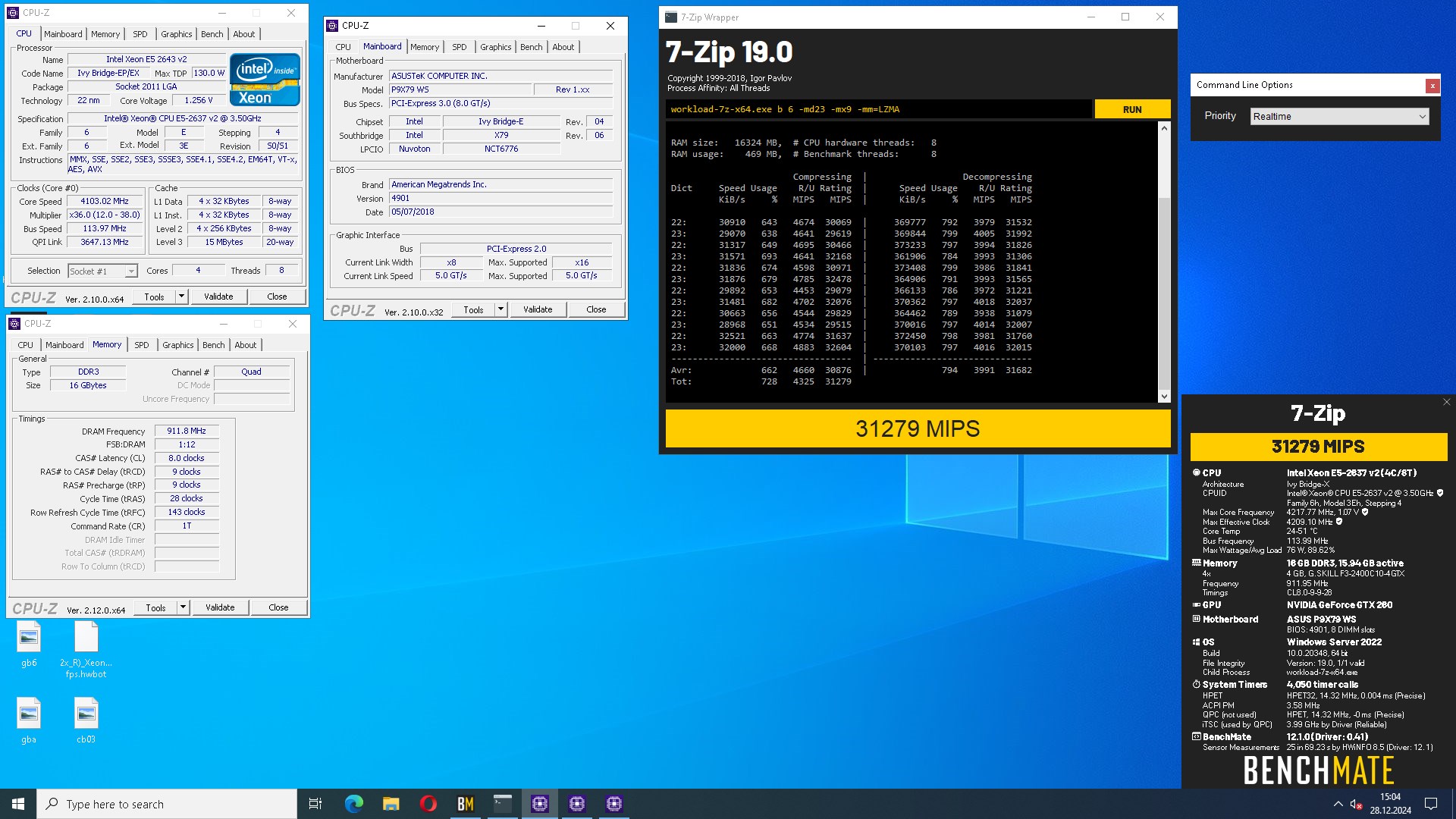Click the 7-Zip output scrollbar down arrow
1456x819 pixels.
(x=1164, y=396)
